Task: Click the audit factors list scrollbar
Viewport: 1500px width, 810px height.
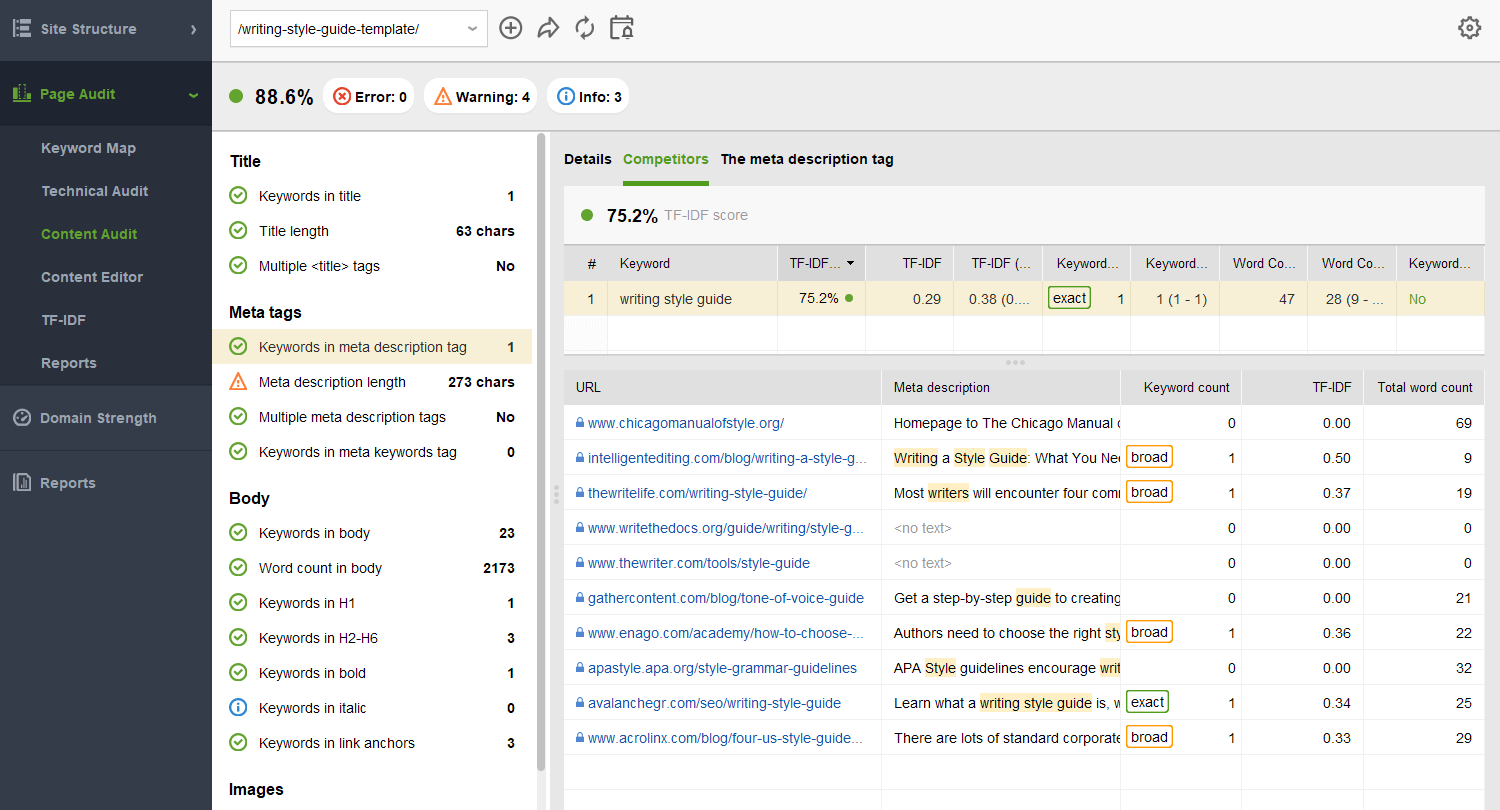Action: click(x=542, y=450)
